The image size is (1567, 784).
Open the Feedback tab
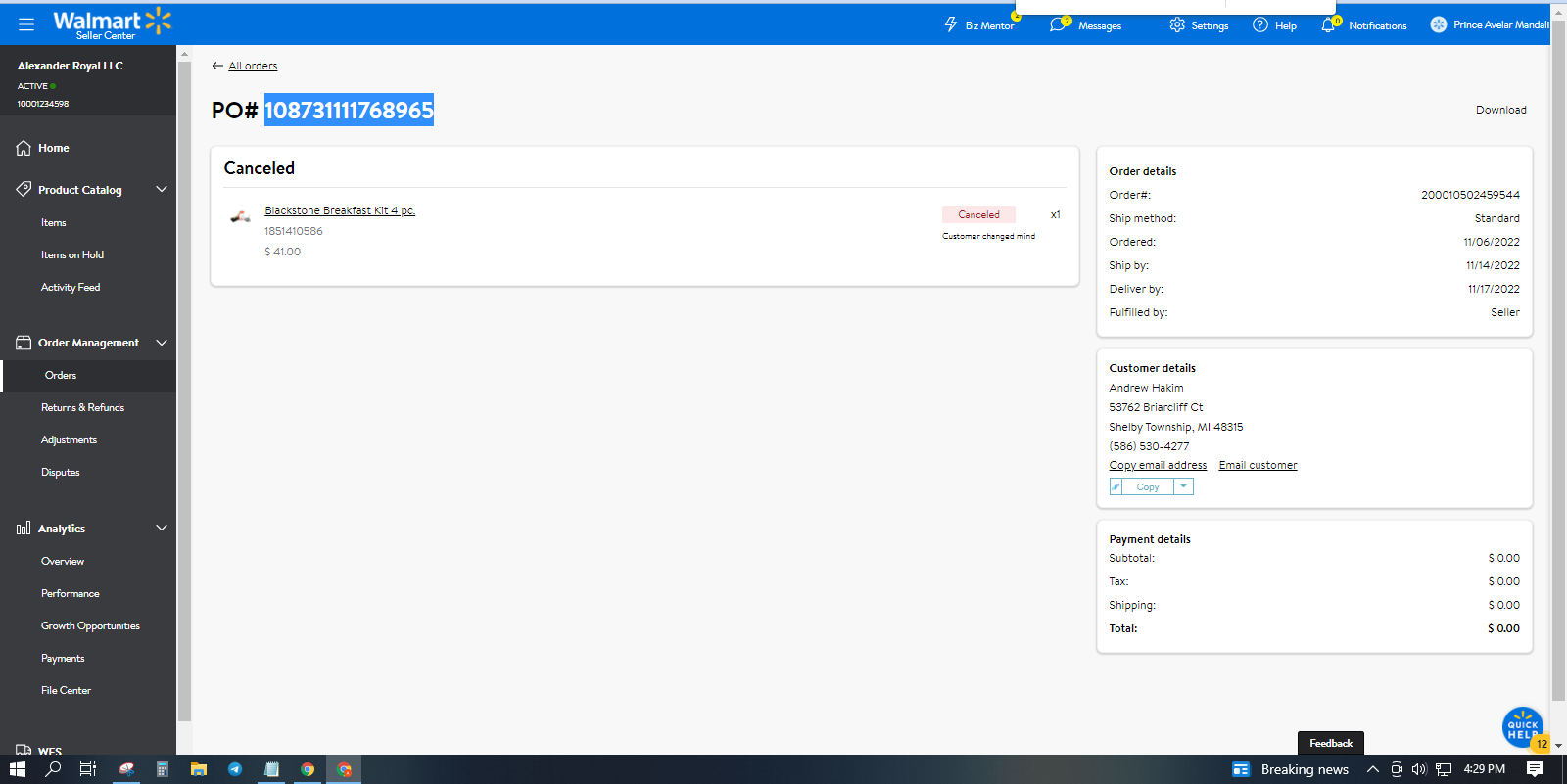(x=1331, y=743)
